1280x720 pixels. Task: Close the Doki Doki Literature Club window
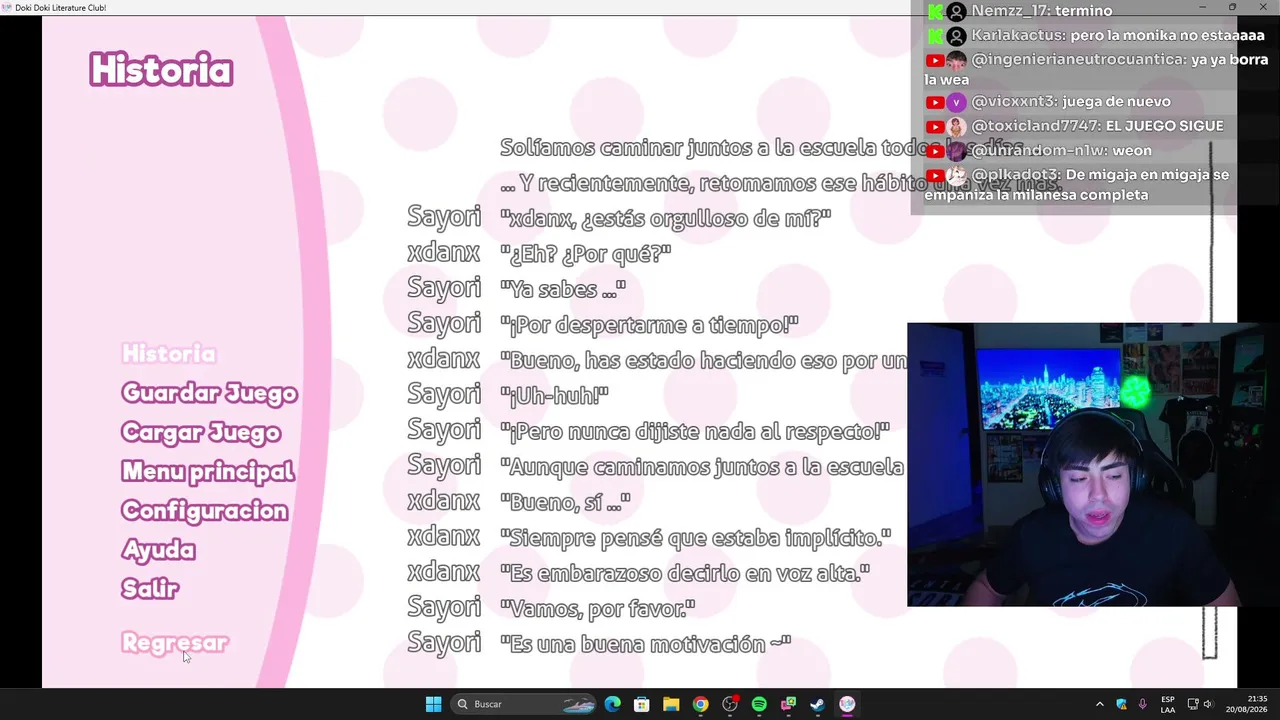click(x=1263, y=7)
